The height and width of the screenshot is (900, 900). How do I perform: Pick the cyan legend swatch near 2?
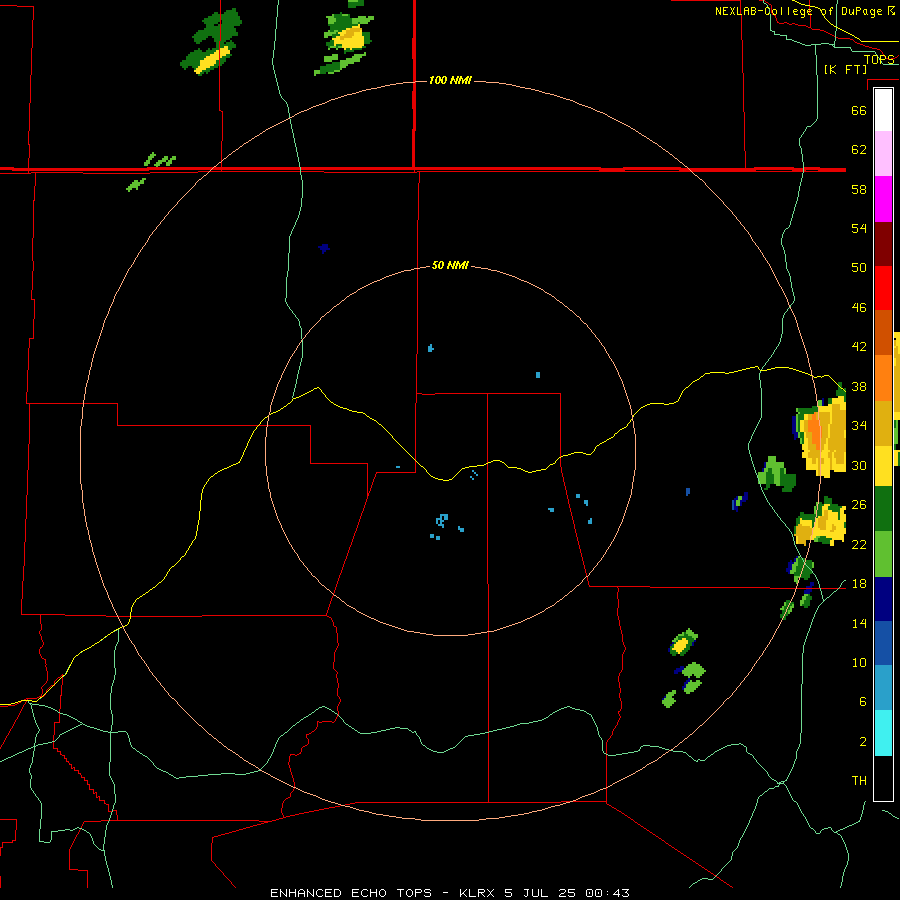click(x=883, y=733)
